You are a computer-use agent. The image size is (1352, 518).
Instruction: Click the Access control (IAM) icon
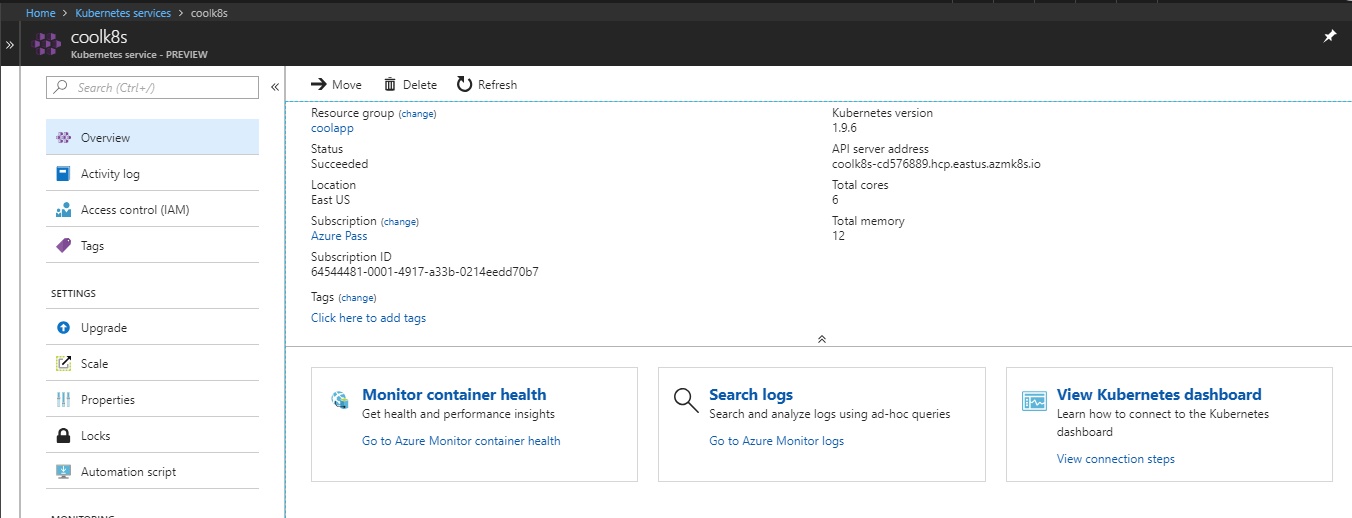click(x=63, y=210)
